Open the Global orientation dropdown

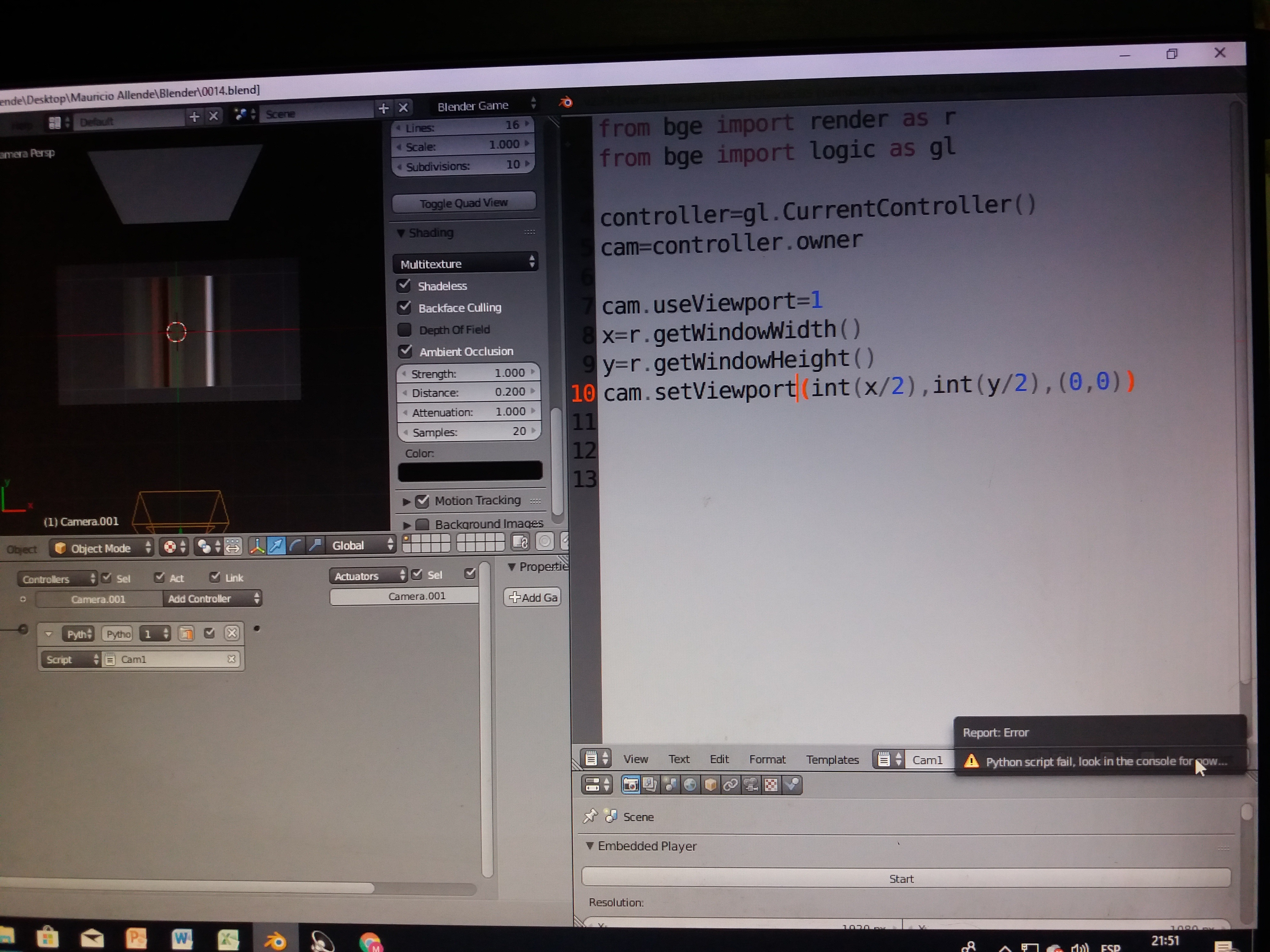361,545
